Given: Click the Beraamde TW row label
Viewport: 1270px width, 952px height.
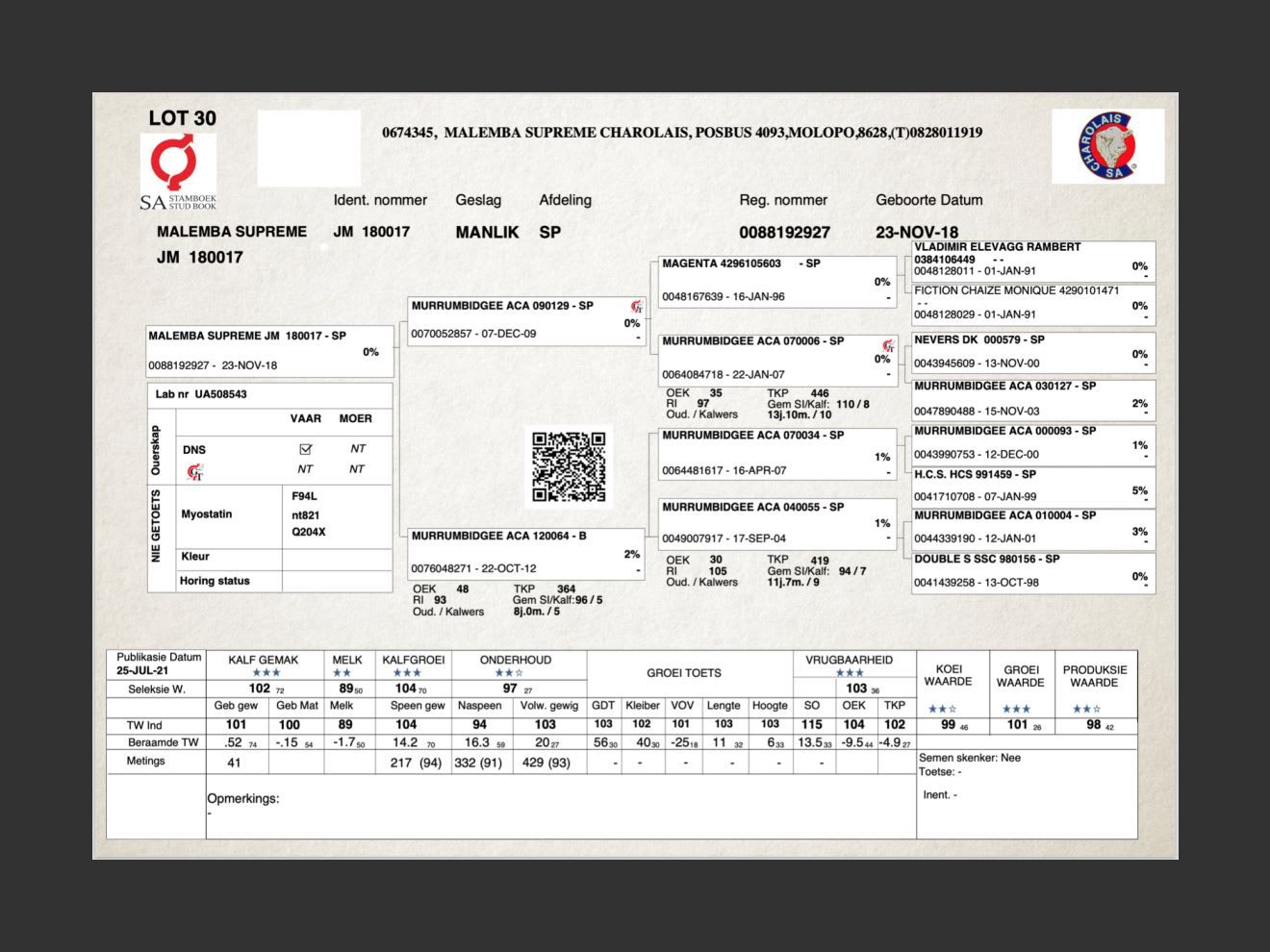Looking at the screenshot, I should pos(164,742).
